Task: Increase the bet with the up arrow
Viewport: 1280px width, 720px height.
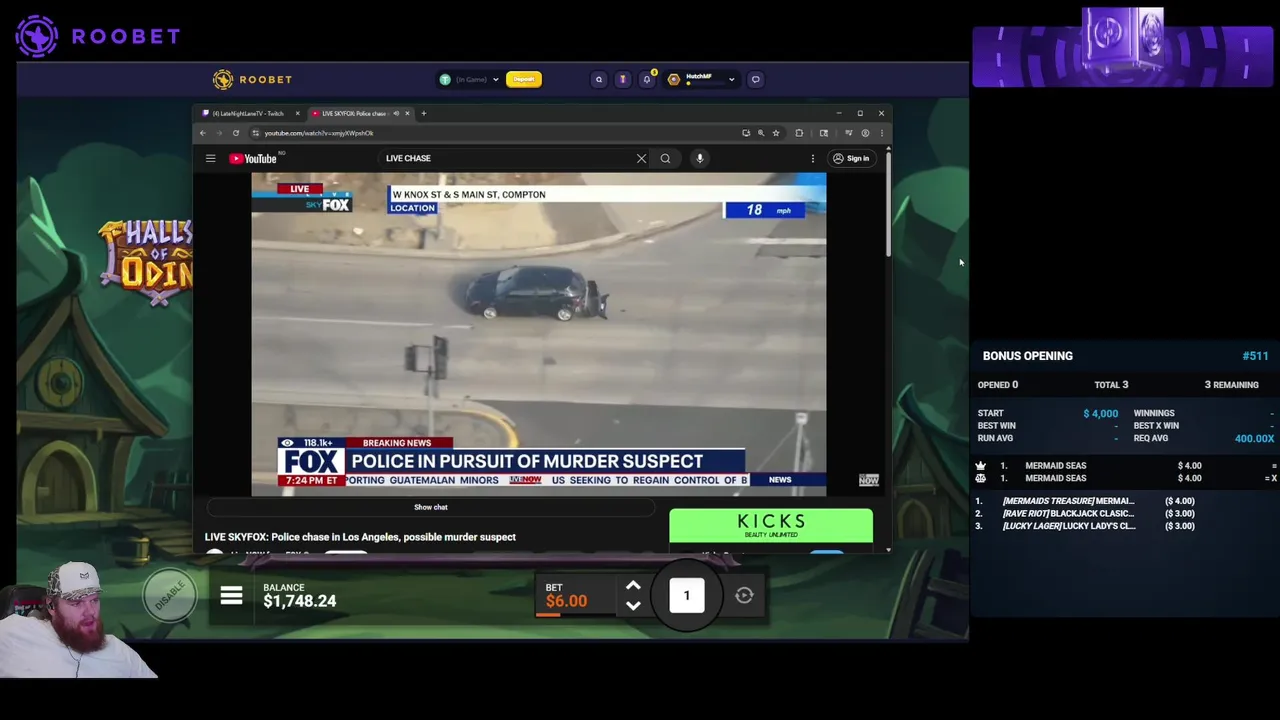Action: [x=633, y=586]
